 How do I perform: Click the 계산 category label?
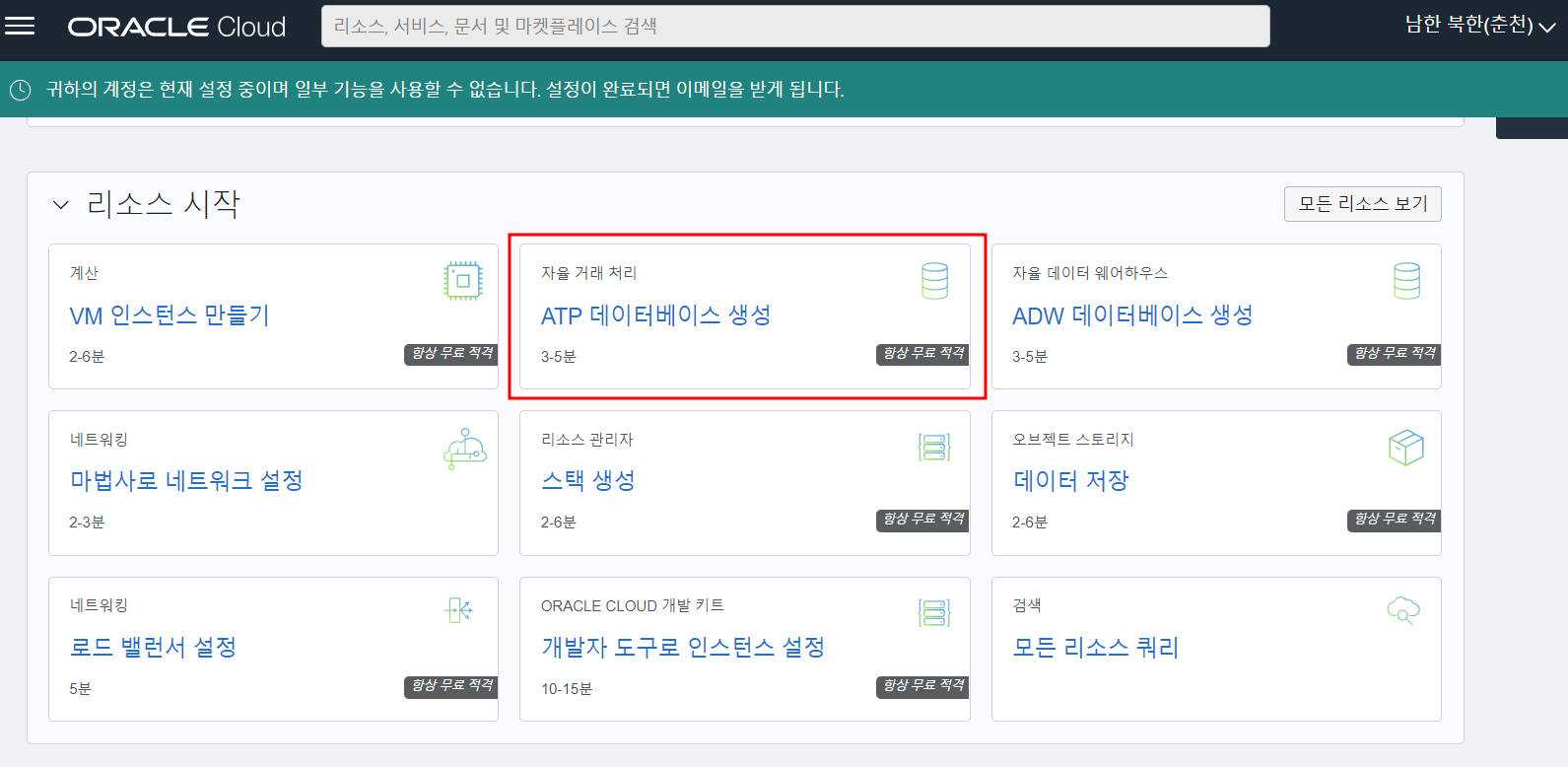[84, 273]
